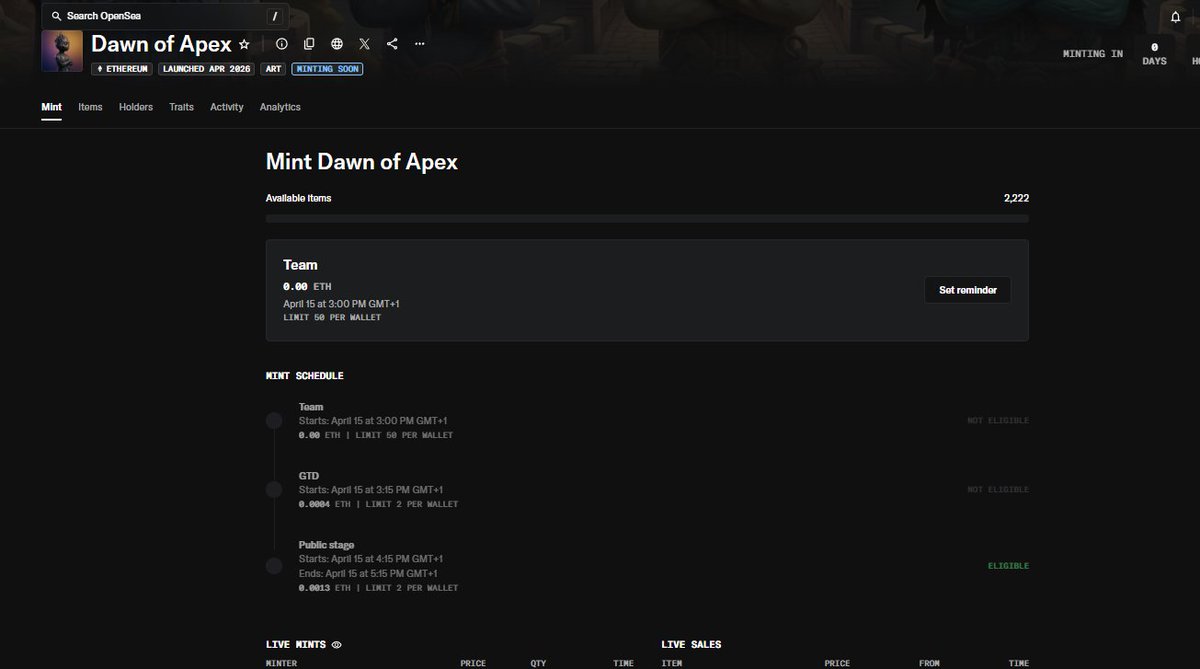Screen dimensions: 1200x669
Task: Click the Public stage timeline dot
Action: pyautogui.click(x=274, y=566)
